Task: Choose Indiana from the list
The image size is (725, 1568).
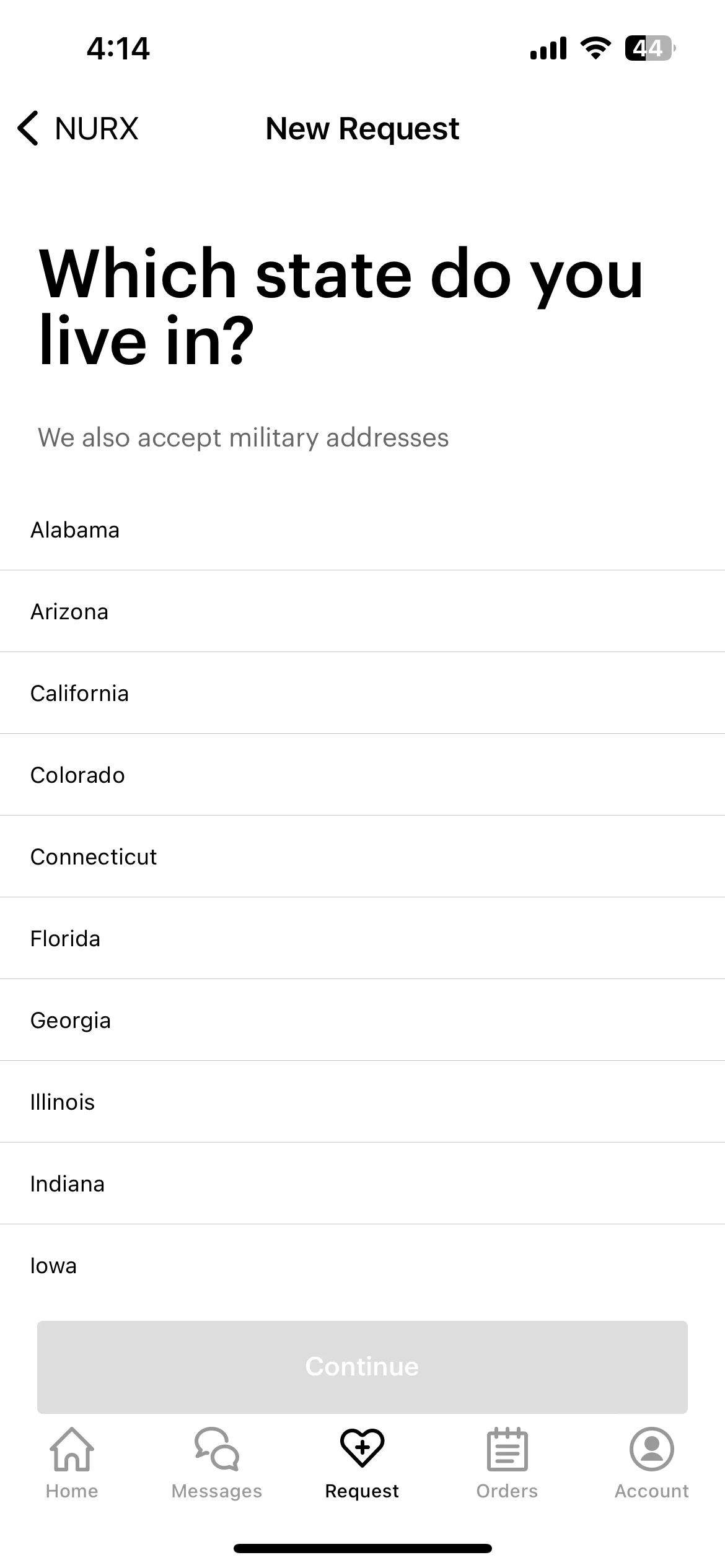Action: 362,1183
